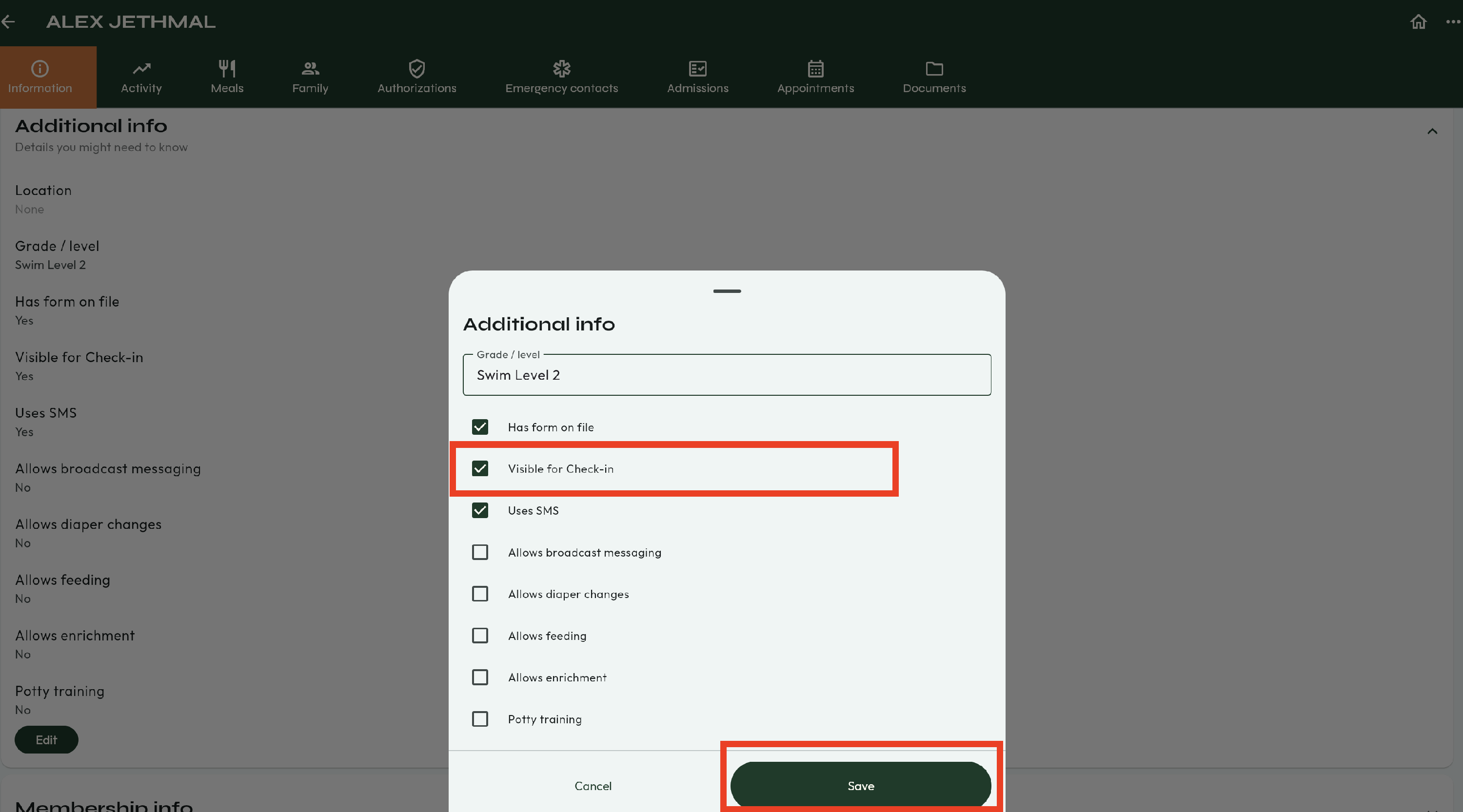Open the Meals fork-and-knife tab
1463x812 pixels.
click(227, 77)
